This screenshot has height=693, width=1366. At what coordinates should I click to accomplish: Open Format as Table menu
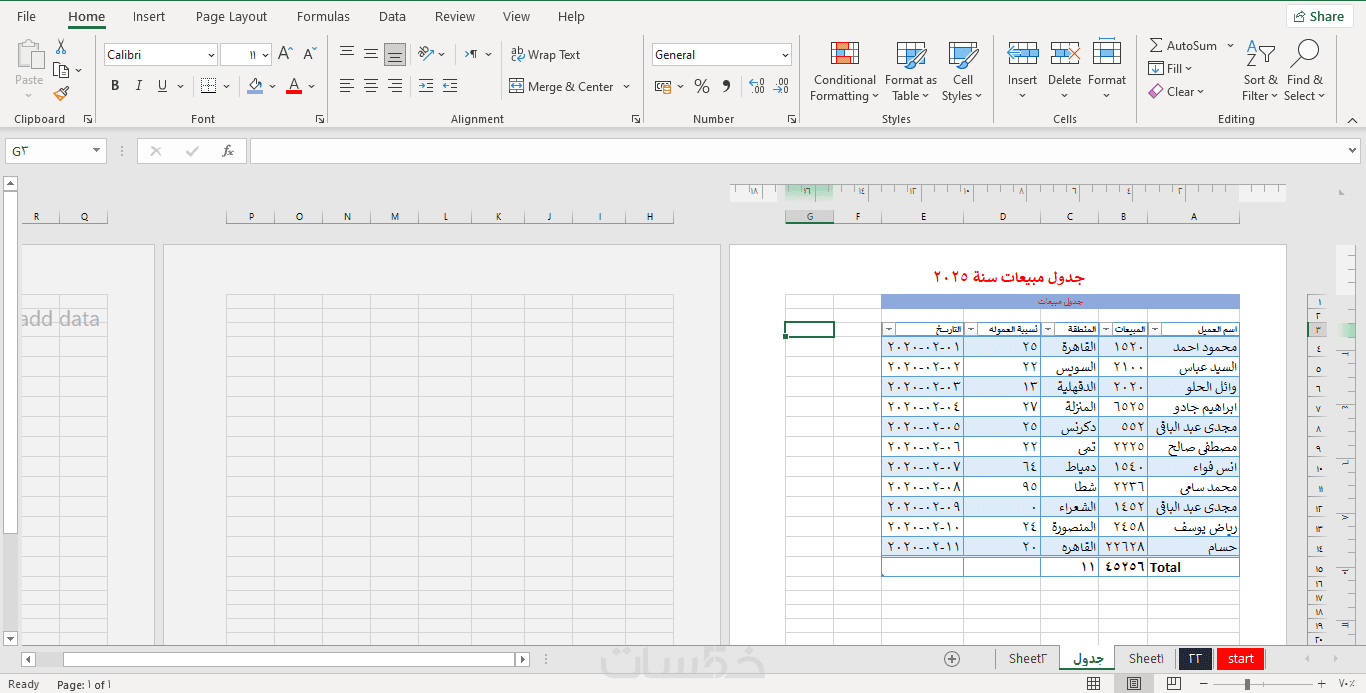[x=911, y=71]
